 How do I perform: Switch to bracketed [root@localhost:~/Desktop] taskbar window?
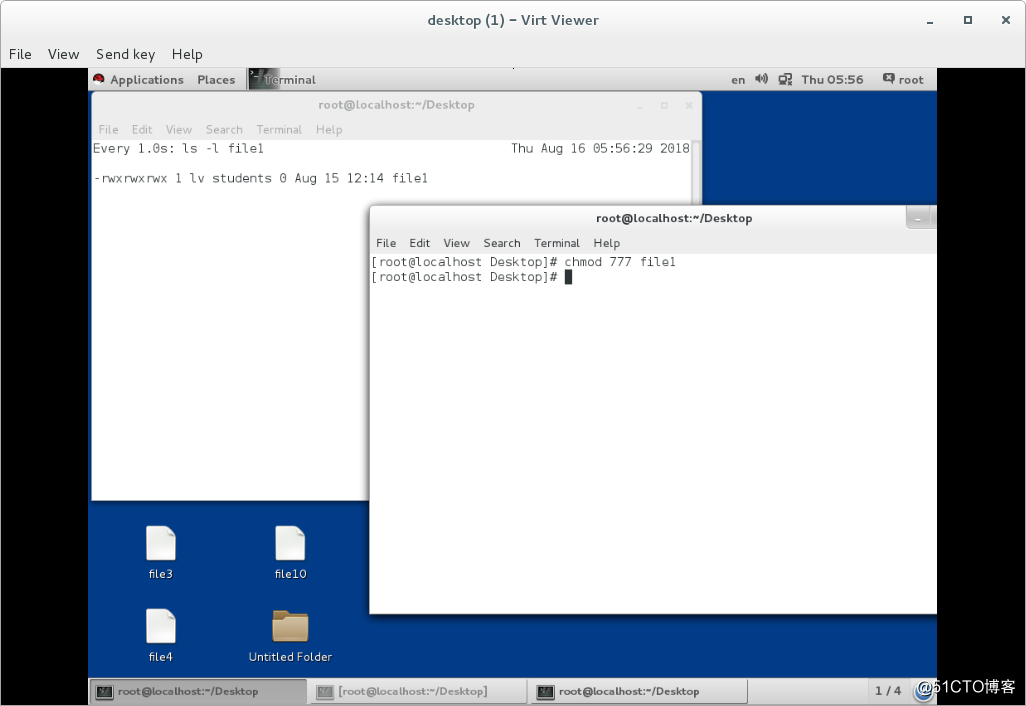point(419,692)
